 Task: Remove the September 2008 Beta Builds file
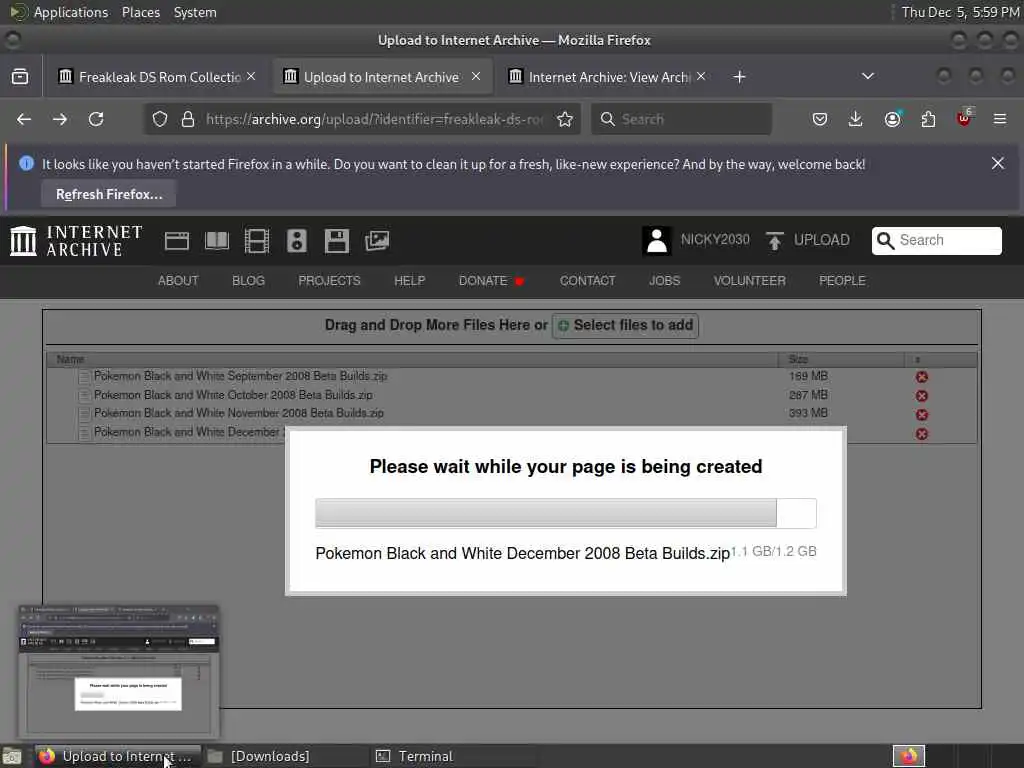pos(921,377)
